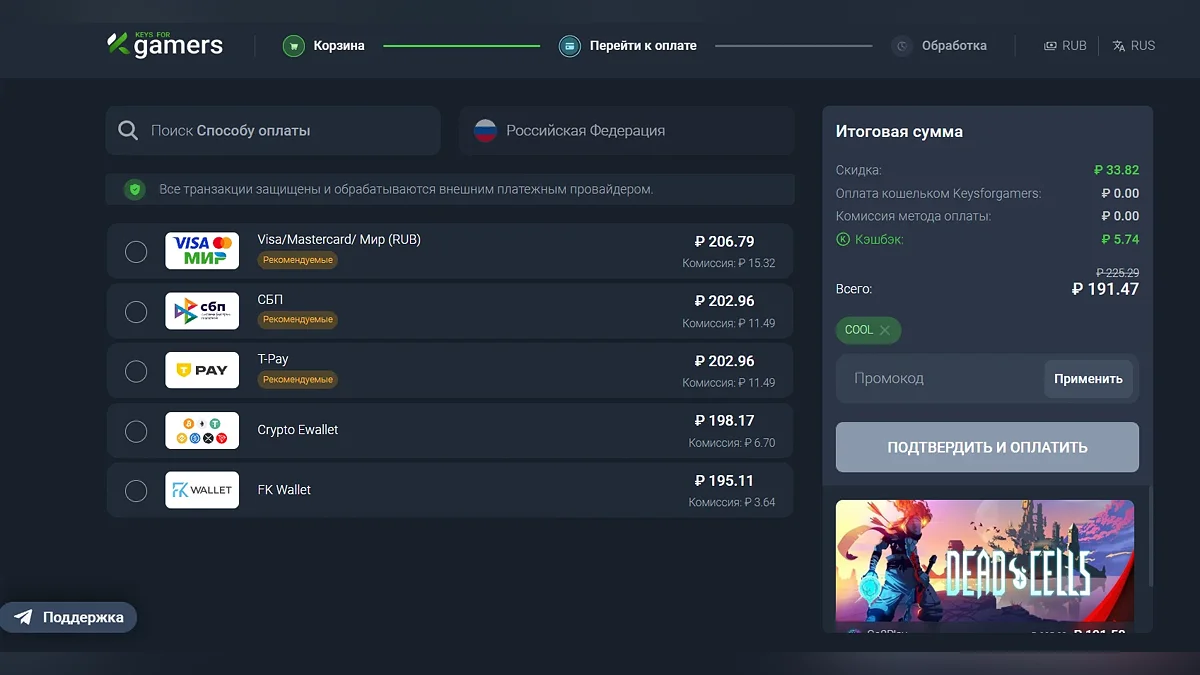
Task: Open the RUS language selector
Action: (1133, 46)
